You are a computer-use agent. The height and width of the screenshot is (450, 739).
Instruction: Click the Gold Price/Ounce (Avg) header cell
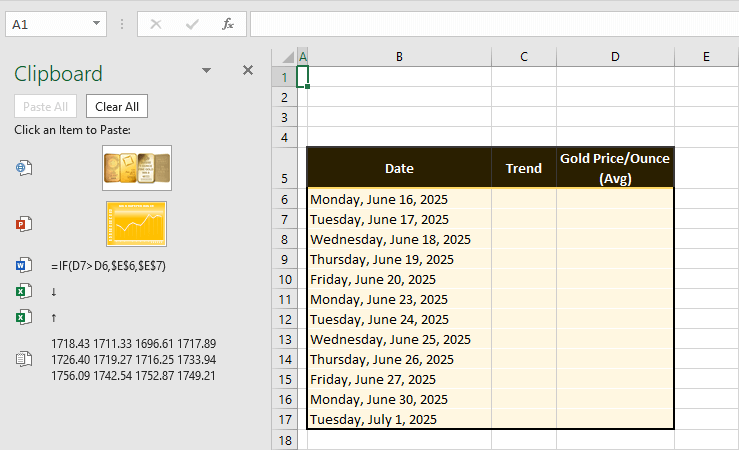pos(615,168)
